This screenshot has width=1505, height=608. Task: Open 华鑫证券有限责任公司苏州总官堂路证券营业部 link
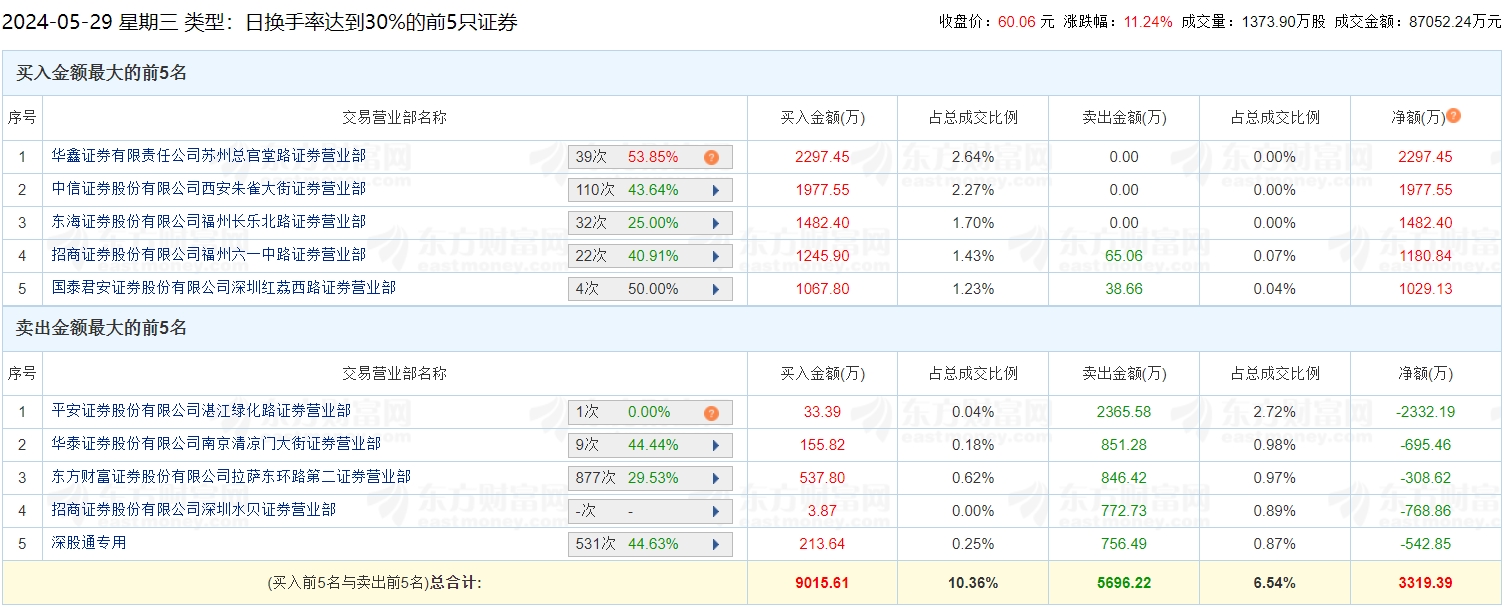(209, 156)
